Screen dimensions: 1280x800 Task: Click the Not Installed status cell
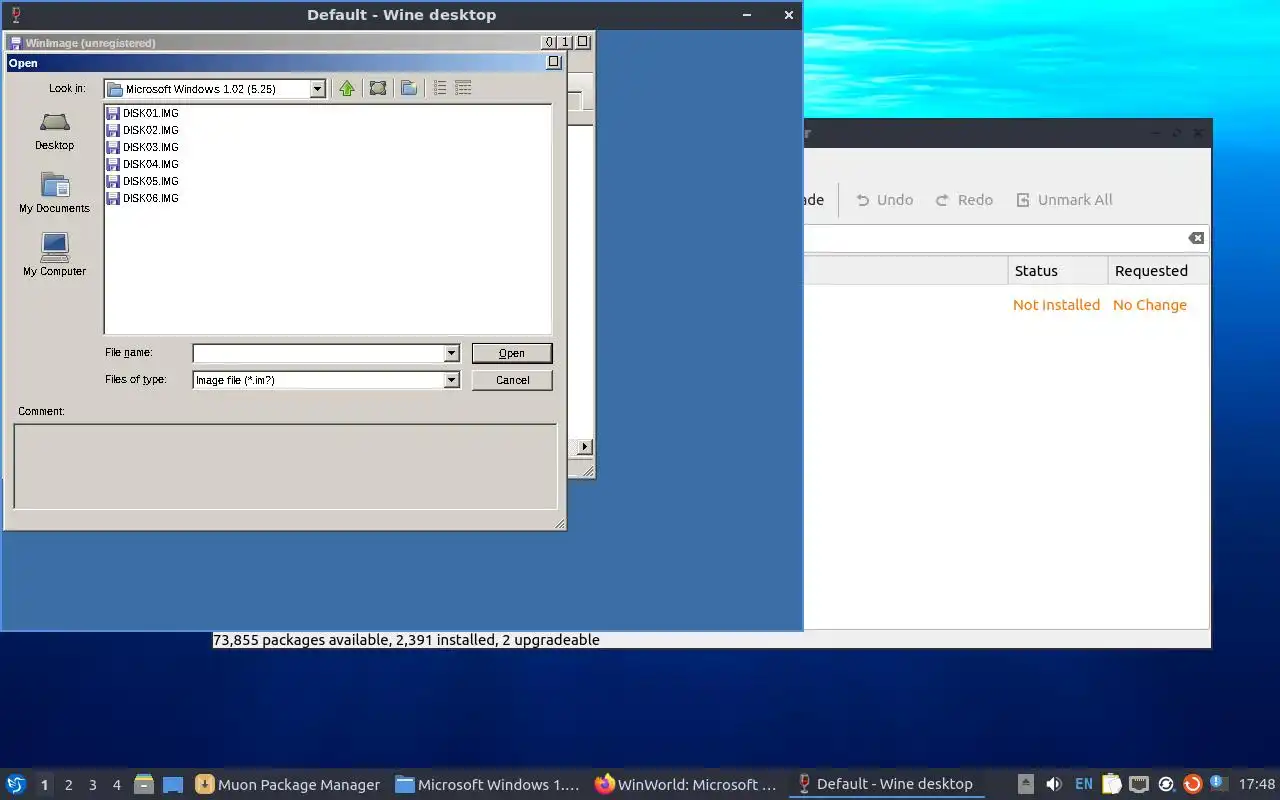1056,305
